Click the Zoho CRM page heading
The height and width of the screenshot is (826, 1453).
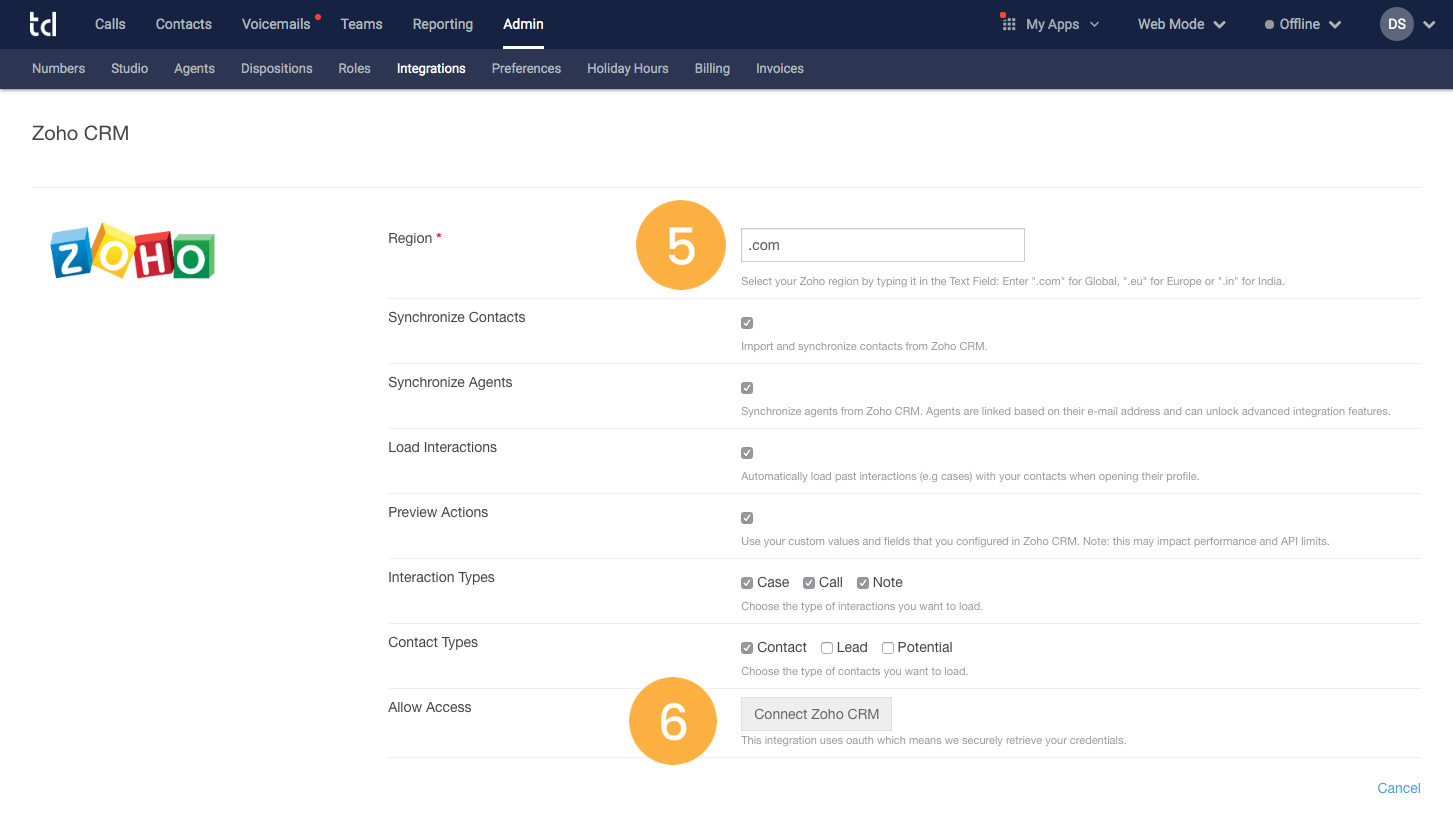click(80, 133)
